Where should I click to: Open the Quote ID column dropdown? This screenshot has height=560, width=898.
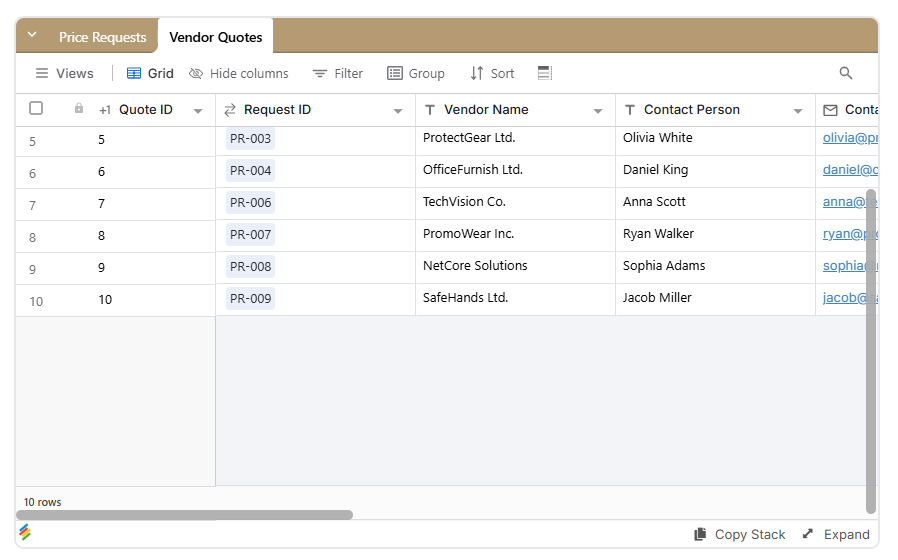click(198, 111)
